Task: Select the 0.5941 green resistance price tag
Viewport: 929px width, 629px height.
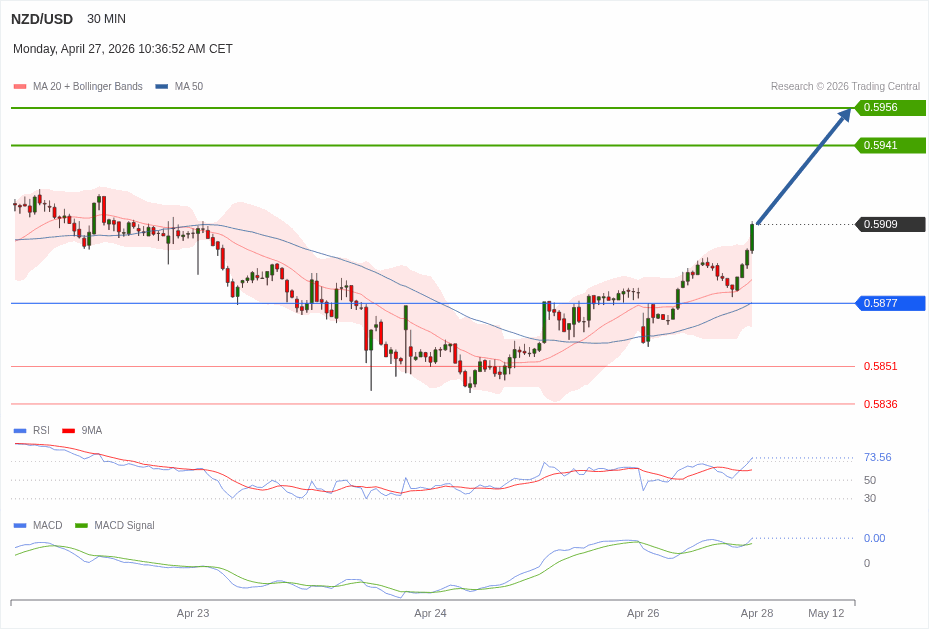Action: point(889,145)
